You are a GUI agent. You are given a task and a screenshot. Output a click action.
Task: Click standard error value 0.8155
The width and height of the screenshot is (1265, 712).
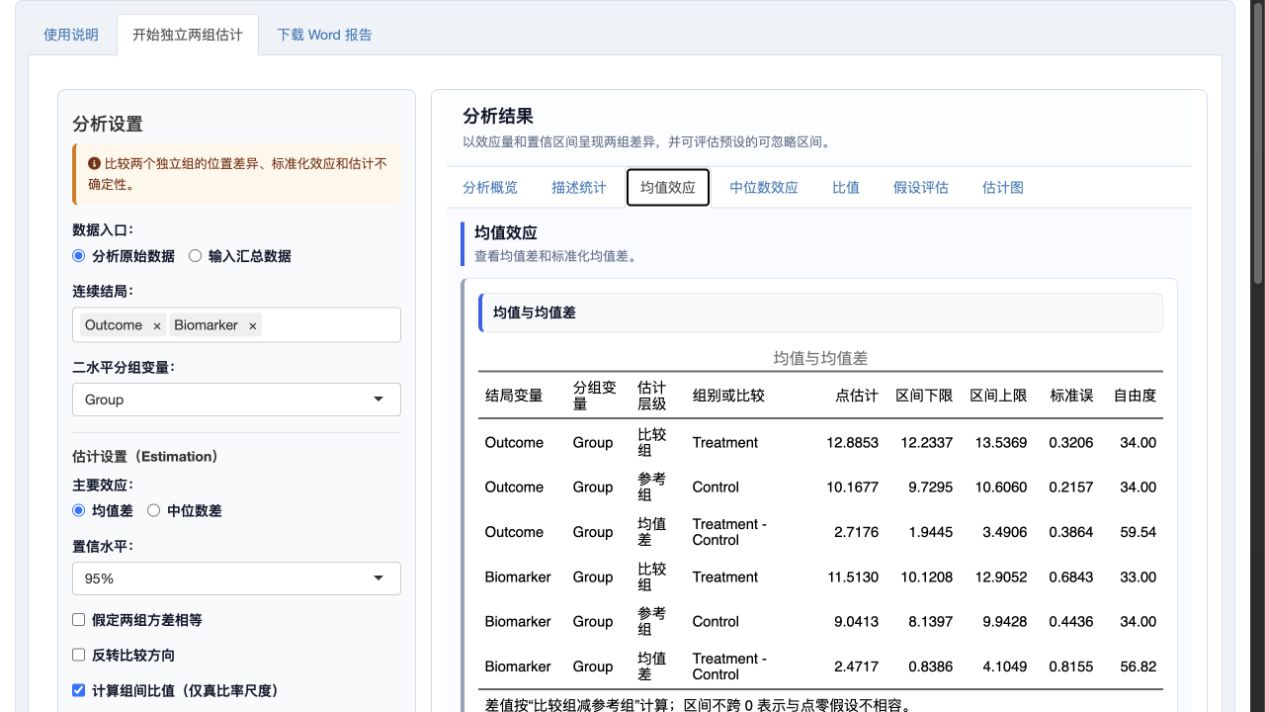[1071, 666]
